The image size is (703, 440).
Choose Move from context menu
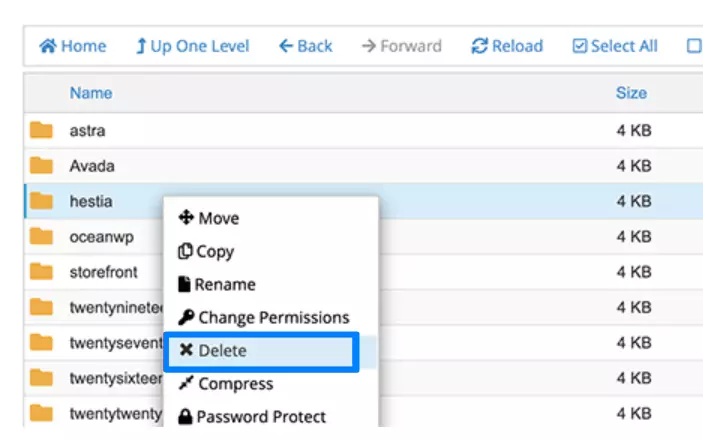tap(209, 218)
